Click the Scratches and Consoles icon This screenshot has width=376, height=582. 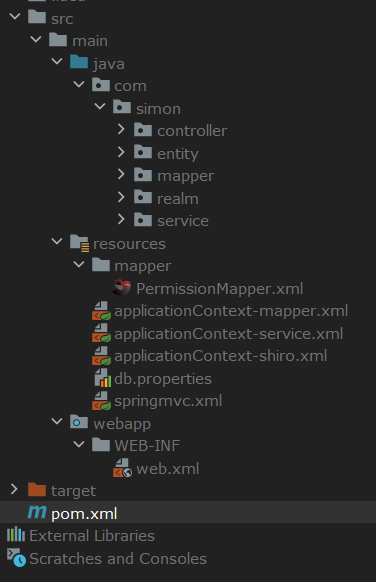16,558
